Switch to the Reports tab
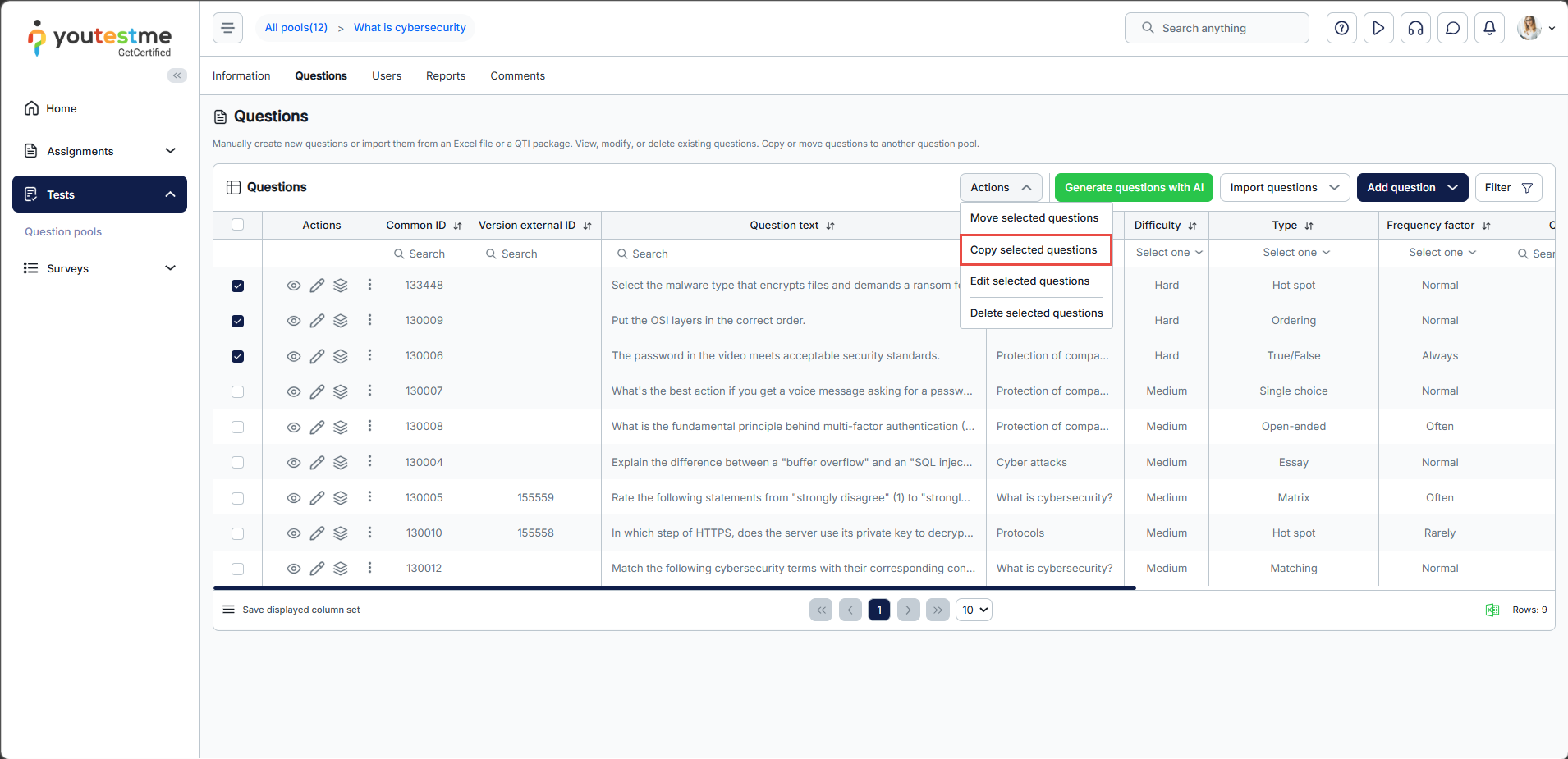Screen dimensions: 1568x759 click(x=445, y=75)
